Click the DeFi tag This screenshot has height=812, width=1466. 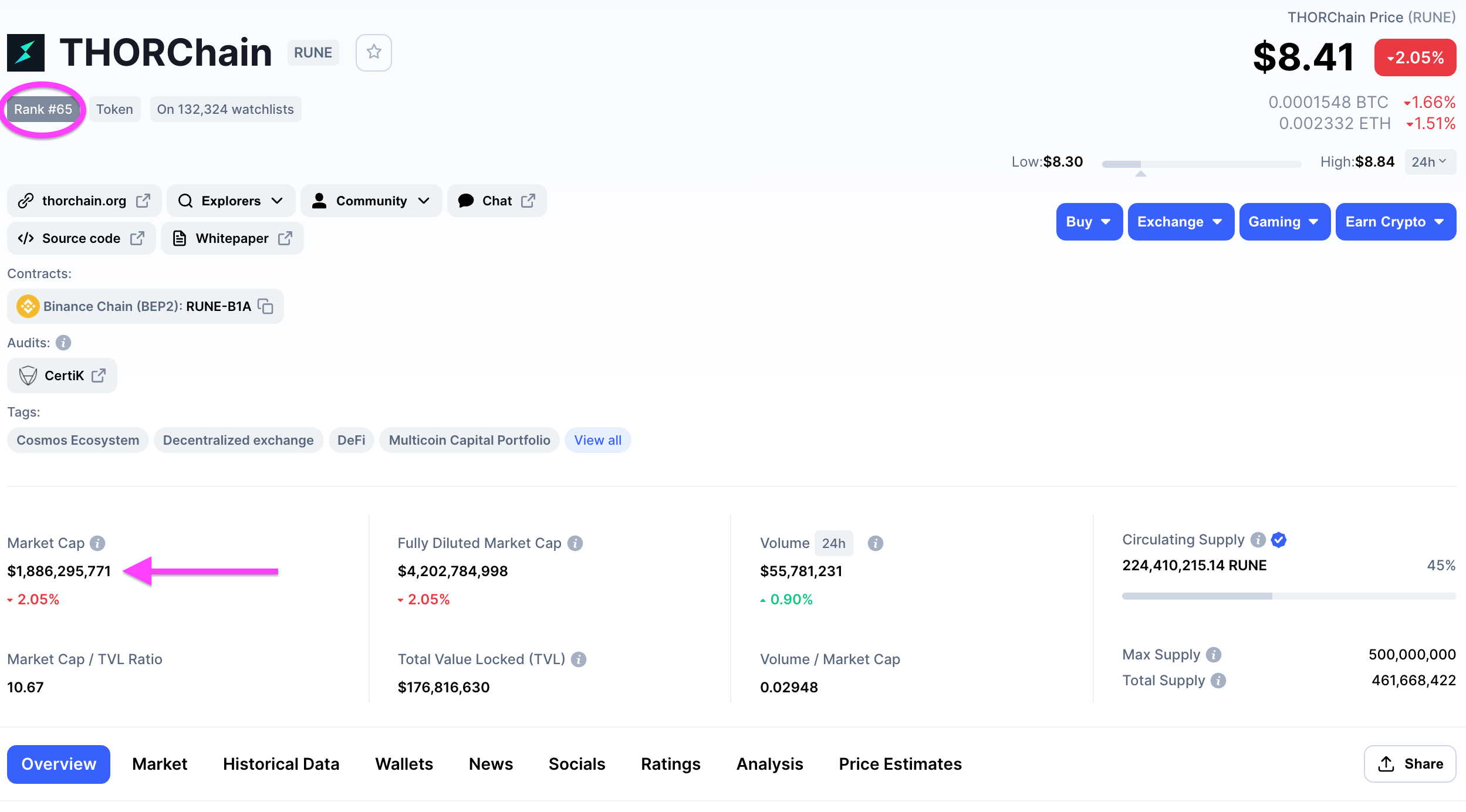tap(351, 441)
